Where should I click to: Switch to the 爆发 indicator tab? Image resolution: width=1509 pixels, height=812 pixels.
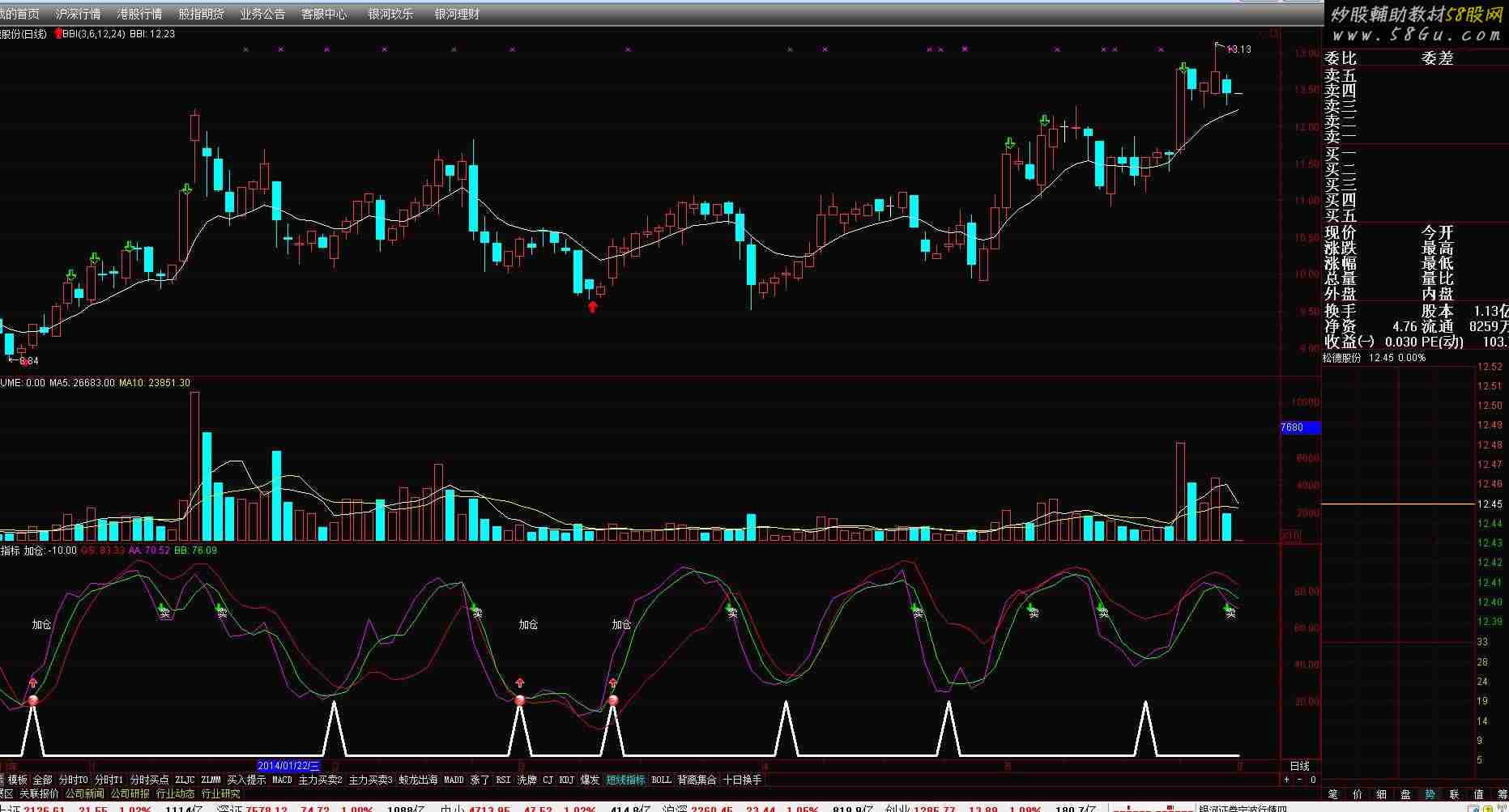pyautogui.click(x=590, y=780)
